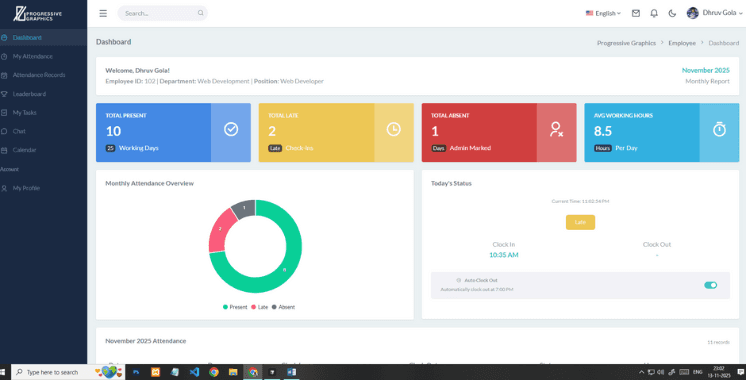Click the US flag icon

[x=589, y=13]
